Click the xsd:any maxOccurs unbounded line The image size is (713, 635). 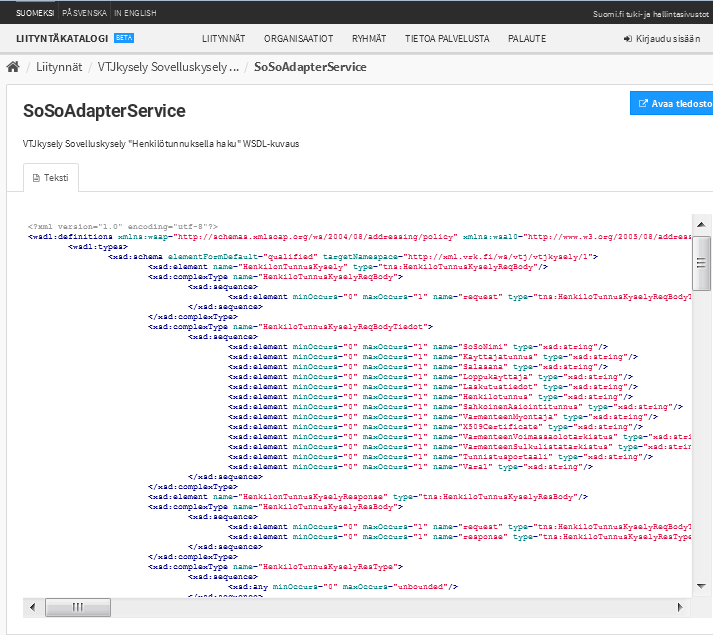pyautogui.click(x=343, y=587)
